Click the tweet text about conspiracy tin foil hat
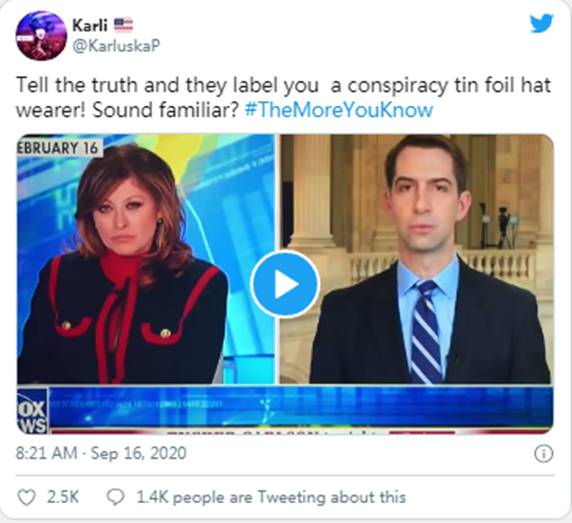Viewport: 572px width, 523px height. pos(283,97)
